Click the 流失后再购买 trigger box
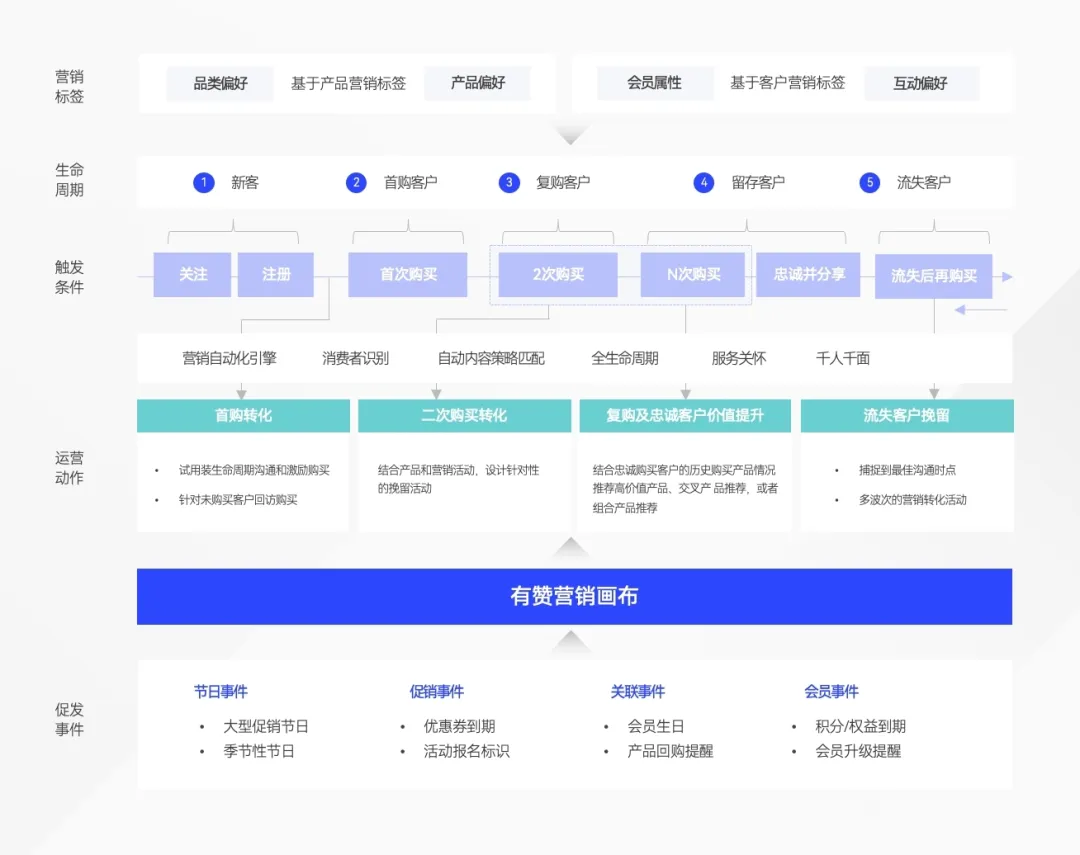 point(933,276)
